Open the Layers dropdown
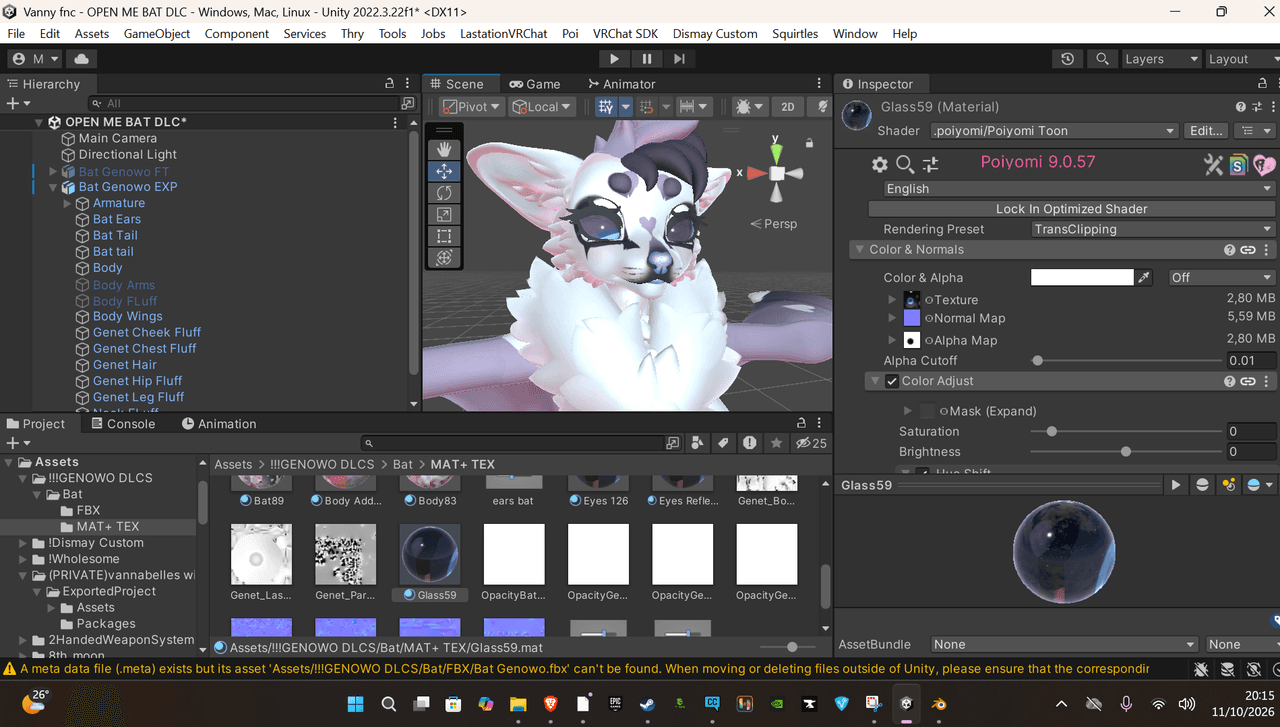 tap(1160, 59)
